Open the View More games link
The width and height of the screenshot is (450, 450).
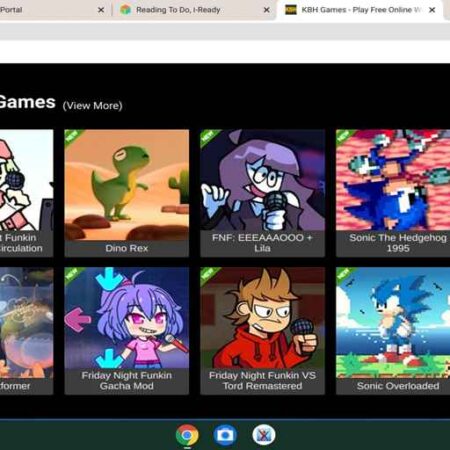(x=93, y=106)
